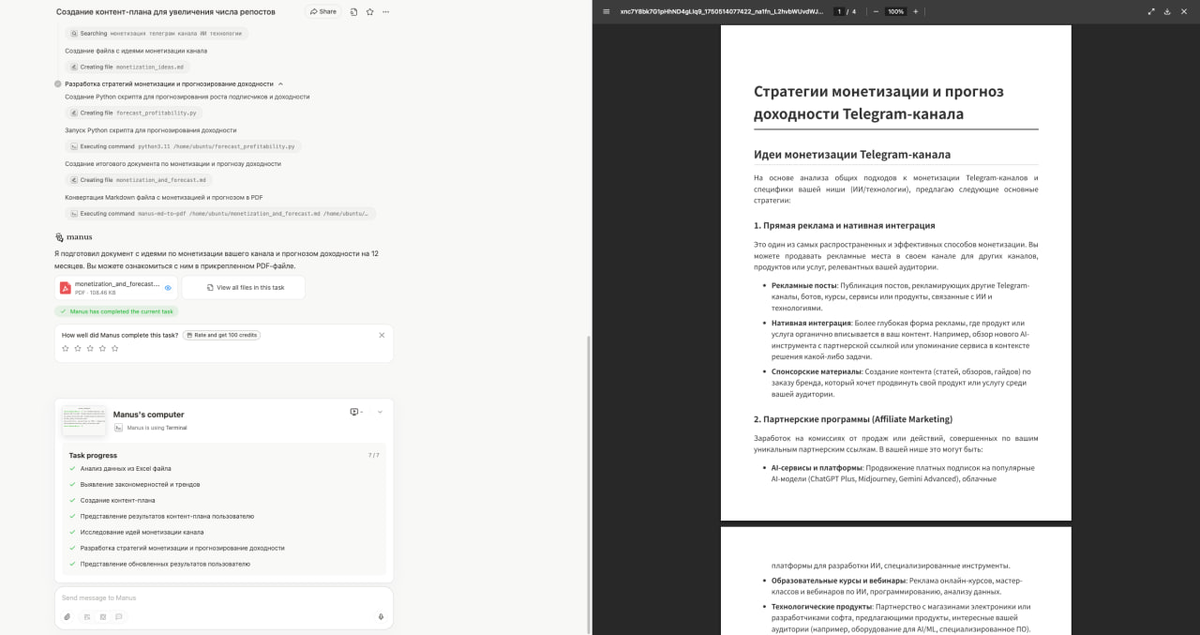
Task: Open the computer view mode dropdown
Action: click(356, 412)
